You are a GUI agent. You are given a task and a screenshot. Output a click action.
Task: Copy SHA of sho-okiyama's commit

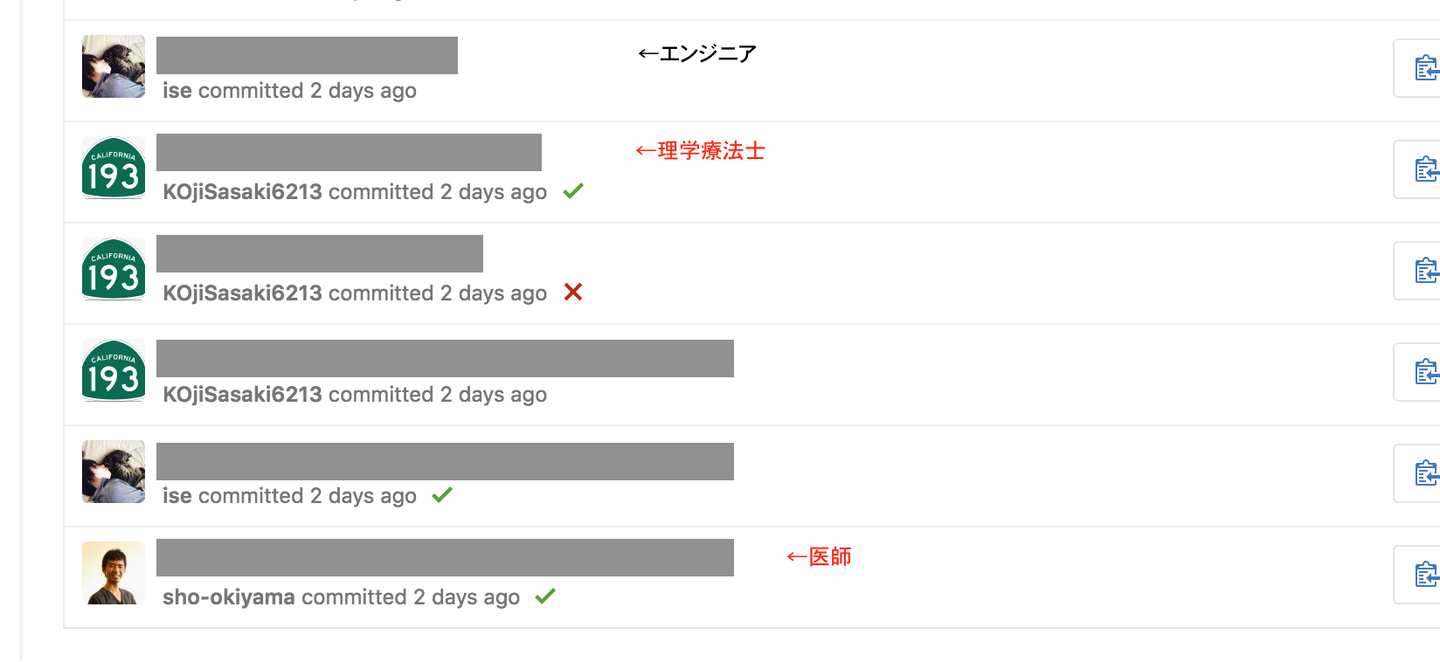(1424, 575)
